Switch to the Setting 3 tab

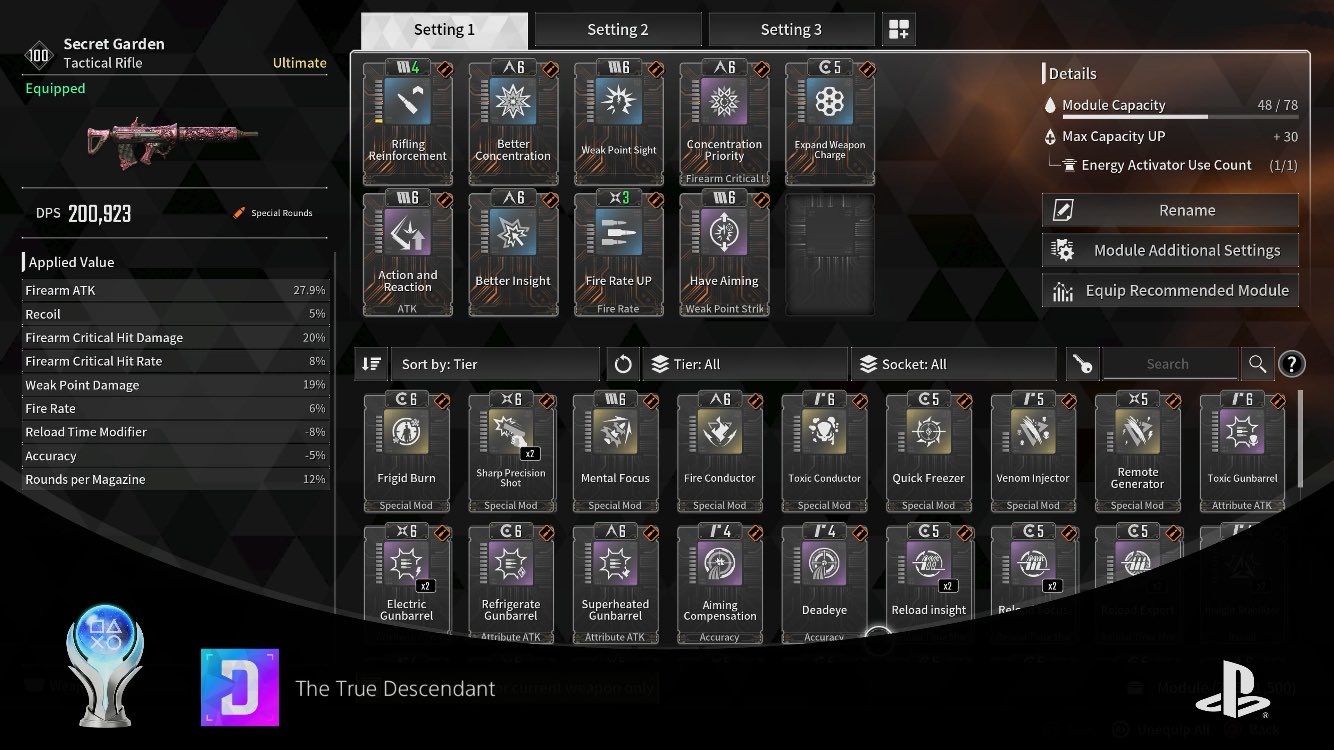[x=791, y=30]
